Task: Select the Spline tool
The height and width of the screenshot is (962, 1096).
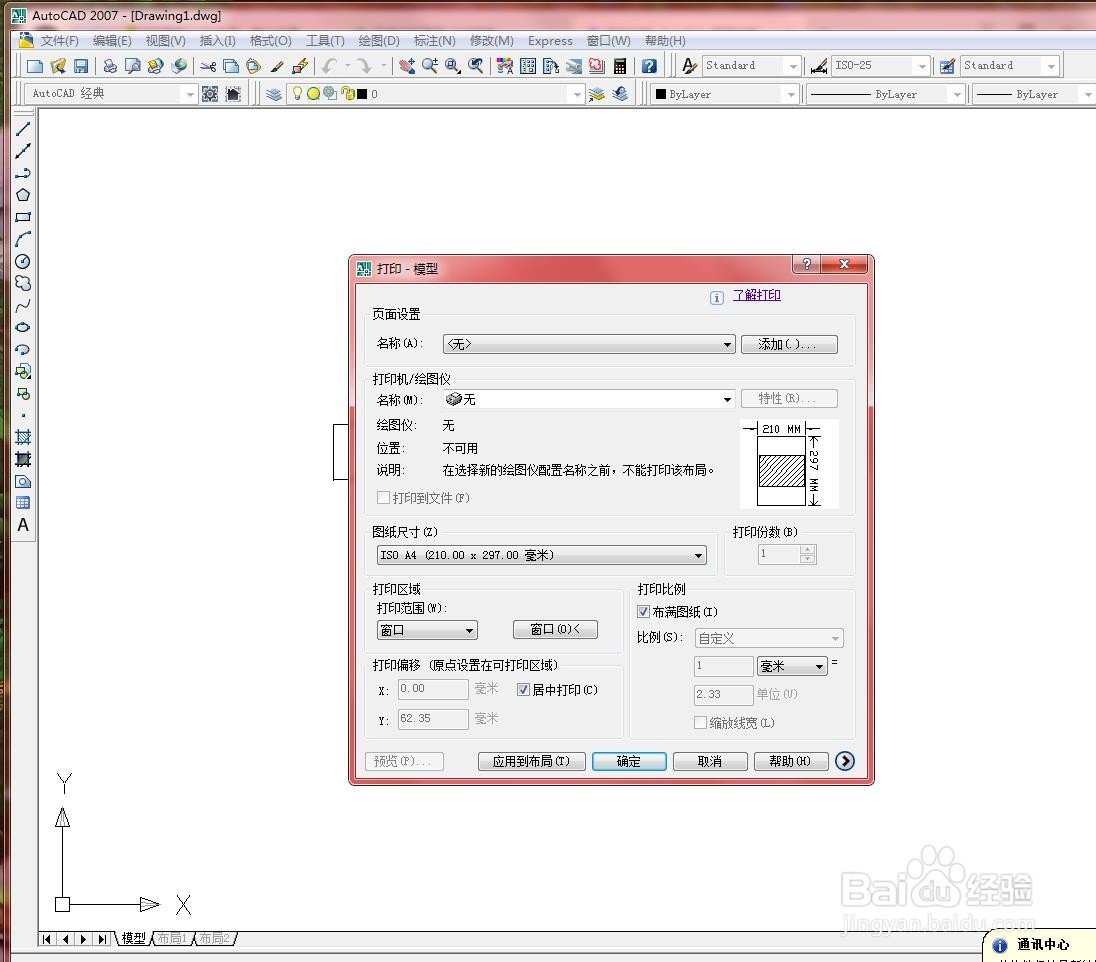Action: (x=23, y=306)
